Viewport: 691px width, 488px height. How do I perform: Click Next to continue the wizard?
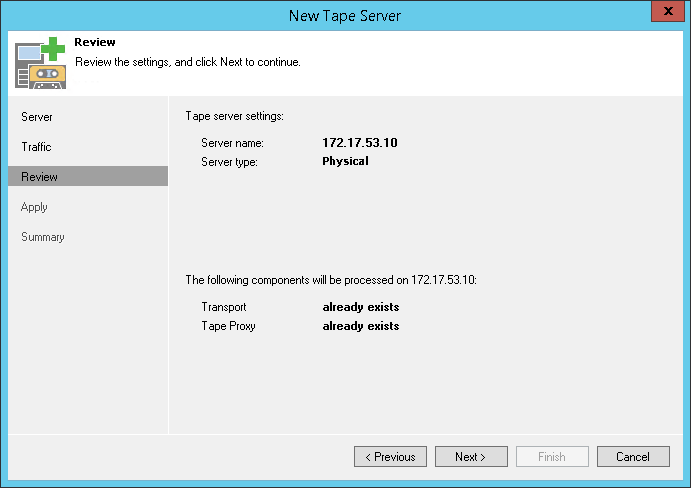470,457
